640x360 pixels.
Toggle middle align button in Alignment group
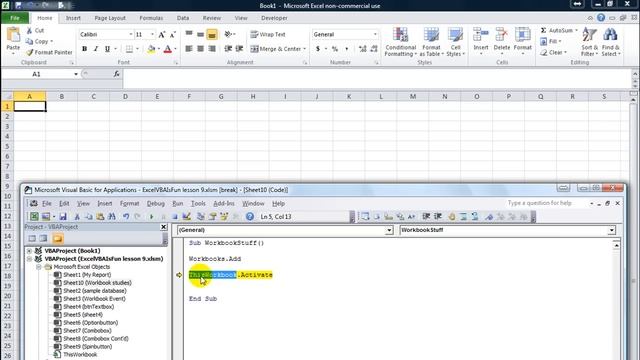(x=200, y=35)
